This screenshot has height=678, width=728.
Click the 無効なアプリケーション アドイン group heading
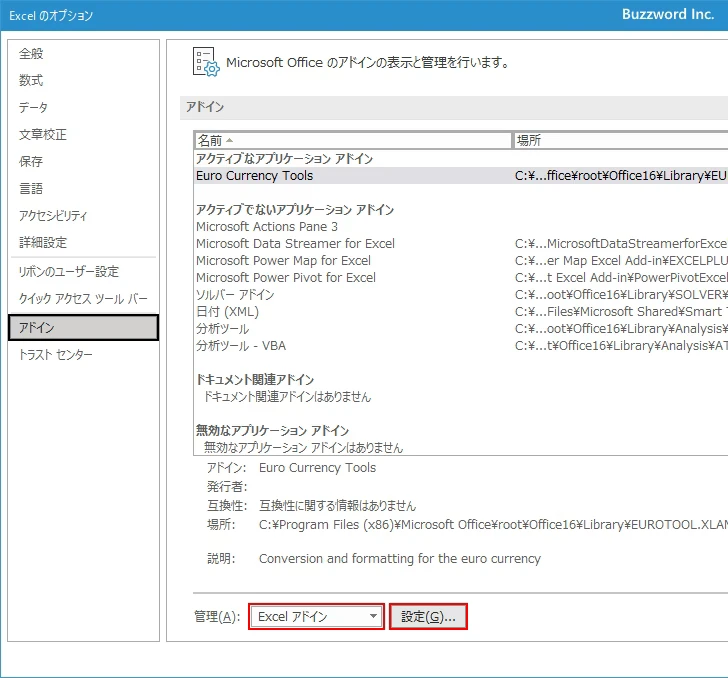click(x=273, y=431)
